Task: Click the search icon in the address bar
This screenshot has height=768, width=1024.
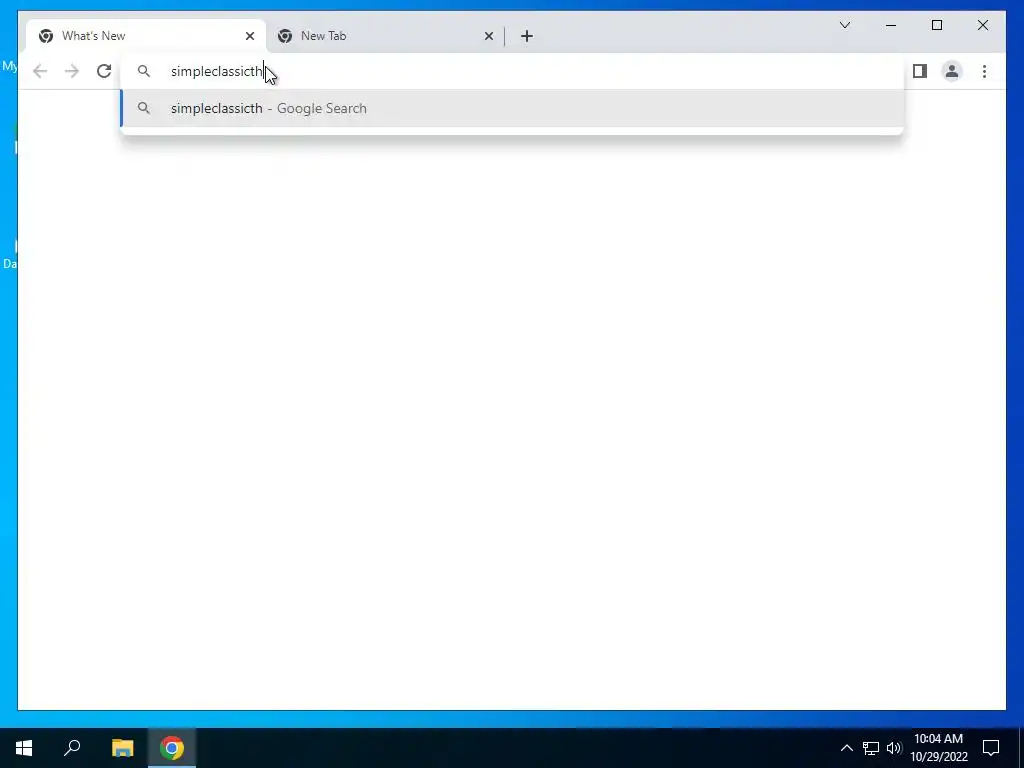Action: 144,71
